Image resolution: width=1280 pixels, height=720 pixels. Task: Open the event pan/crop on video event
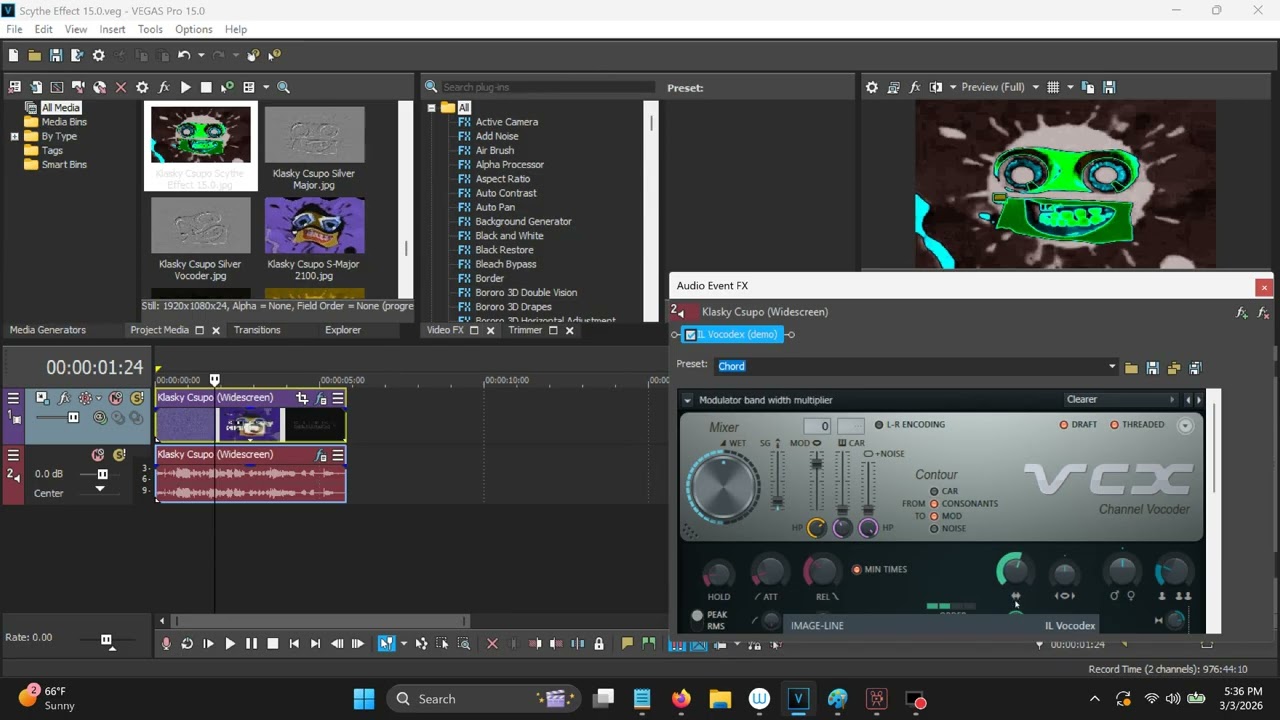tap(302, 398)
